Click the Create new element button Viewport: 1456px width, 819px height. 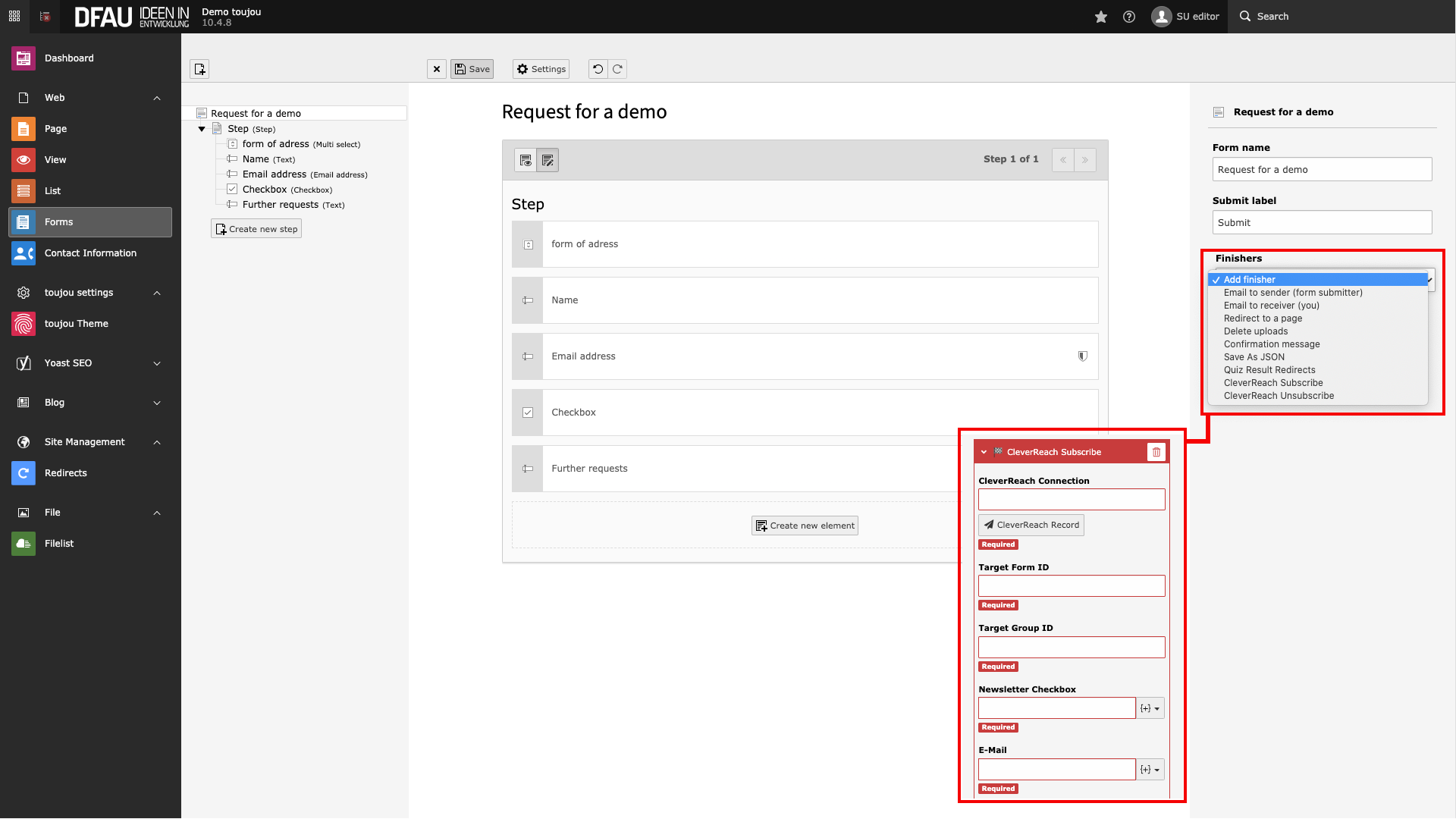point(805,526)
